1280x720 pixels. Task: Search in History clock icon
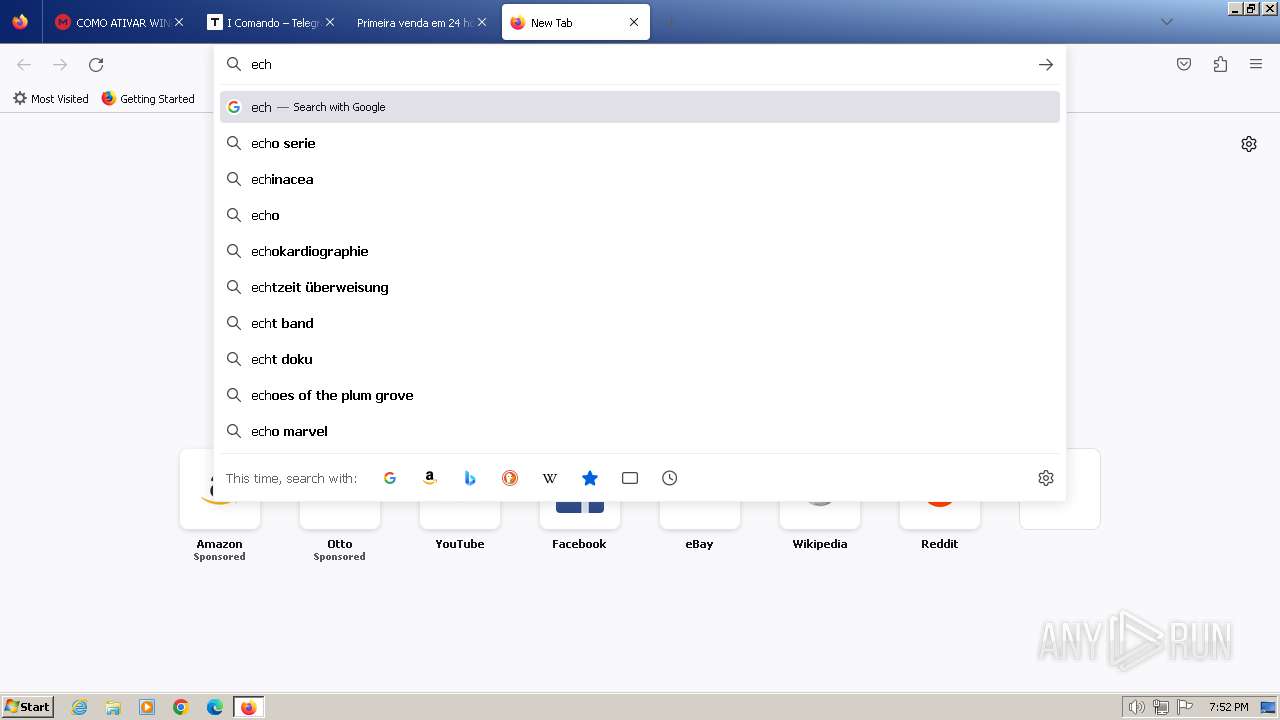click(670, 478)
